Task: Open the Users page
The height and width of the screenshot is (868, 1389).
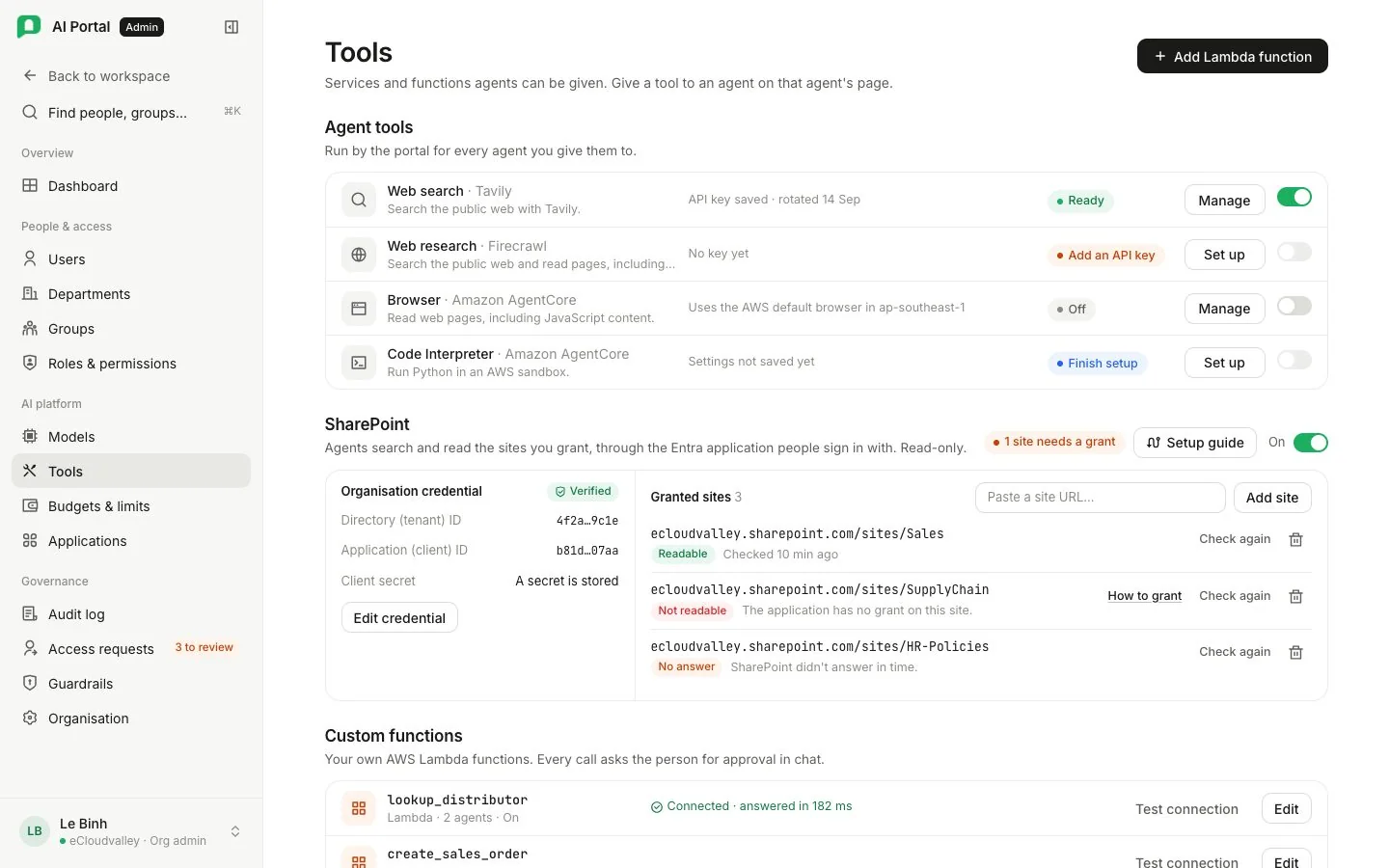Action: pyautogui.click(x=131, y=258)
